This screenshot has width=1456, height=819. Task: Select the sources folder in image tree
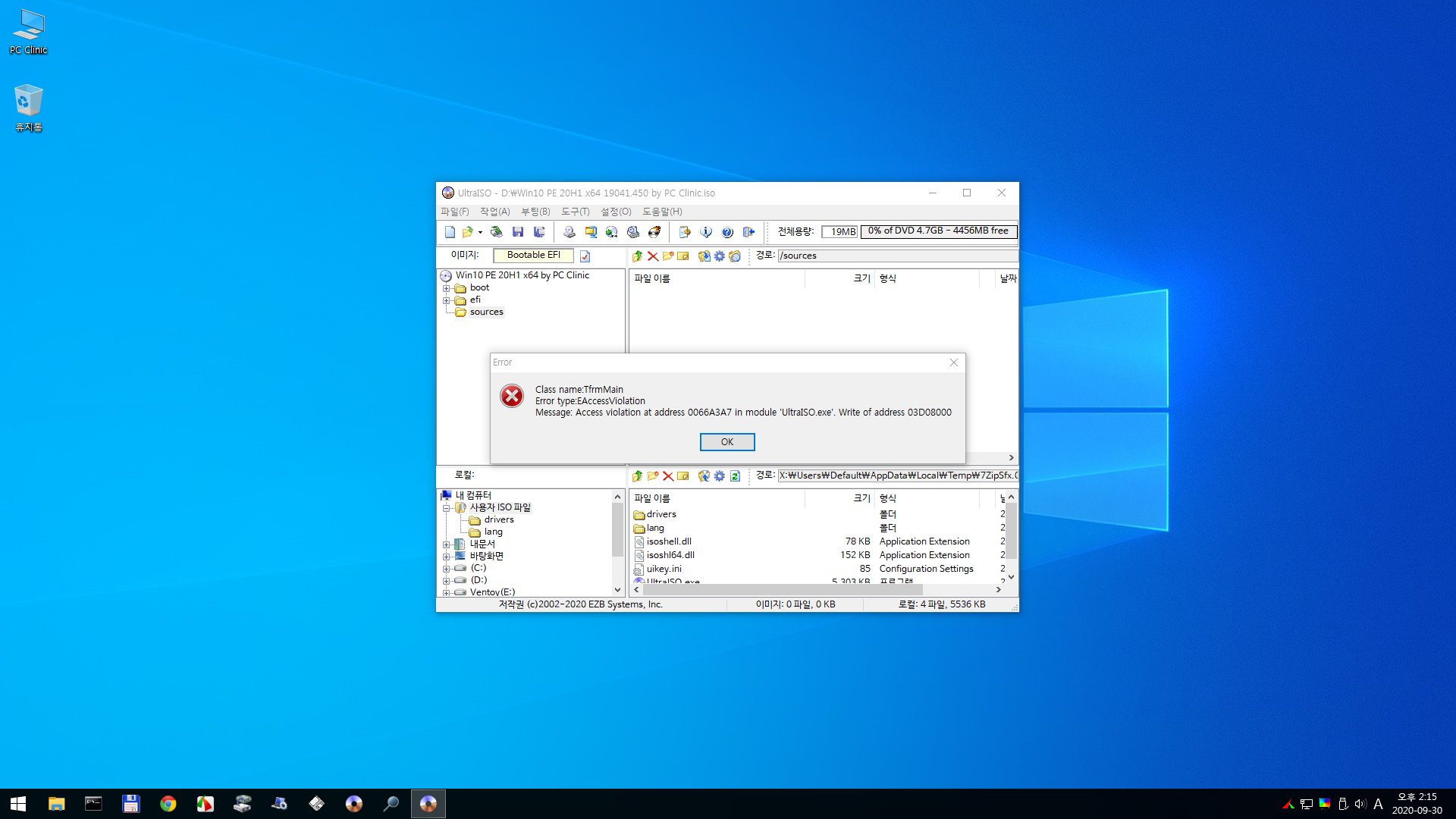486,312
